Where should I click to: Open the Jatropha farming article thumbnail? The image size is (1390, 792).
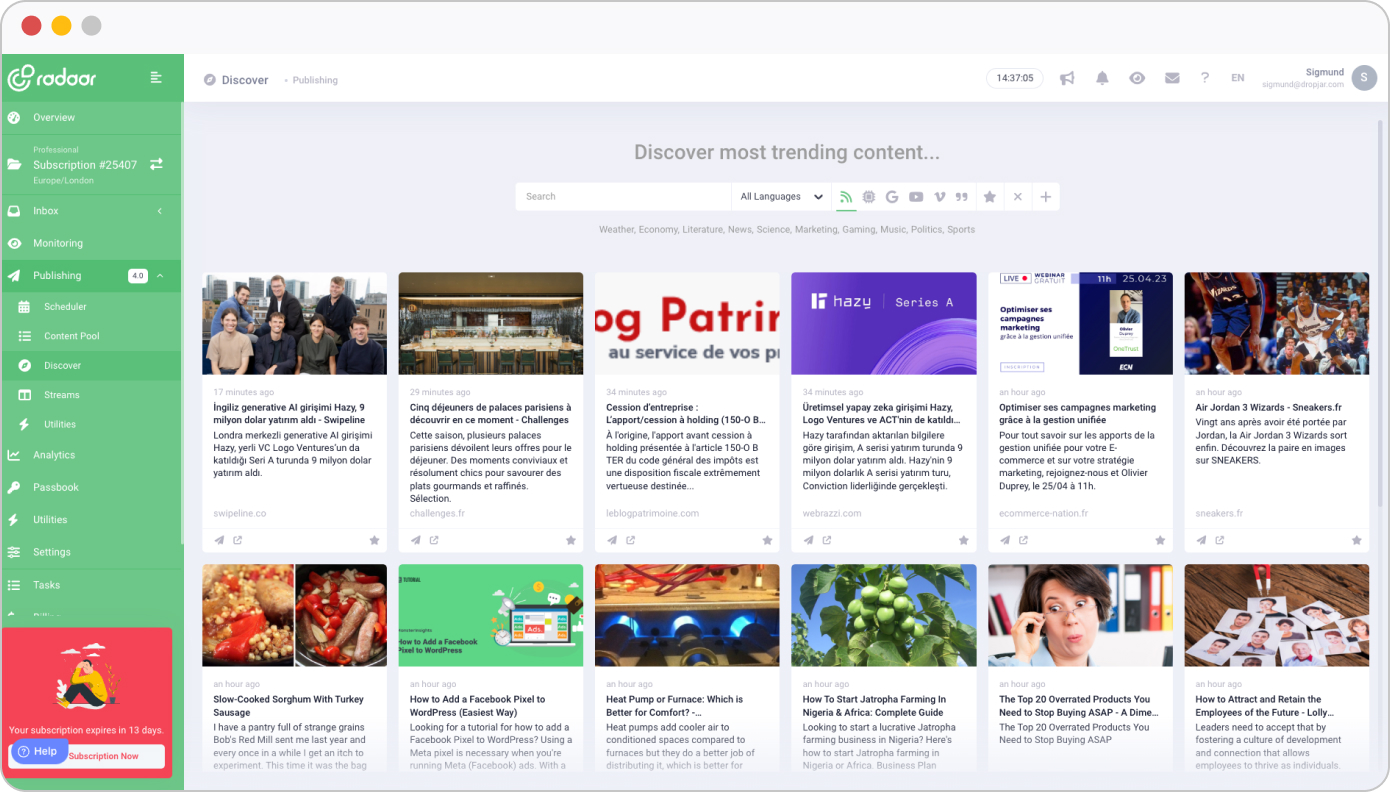(884, 615)
